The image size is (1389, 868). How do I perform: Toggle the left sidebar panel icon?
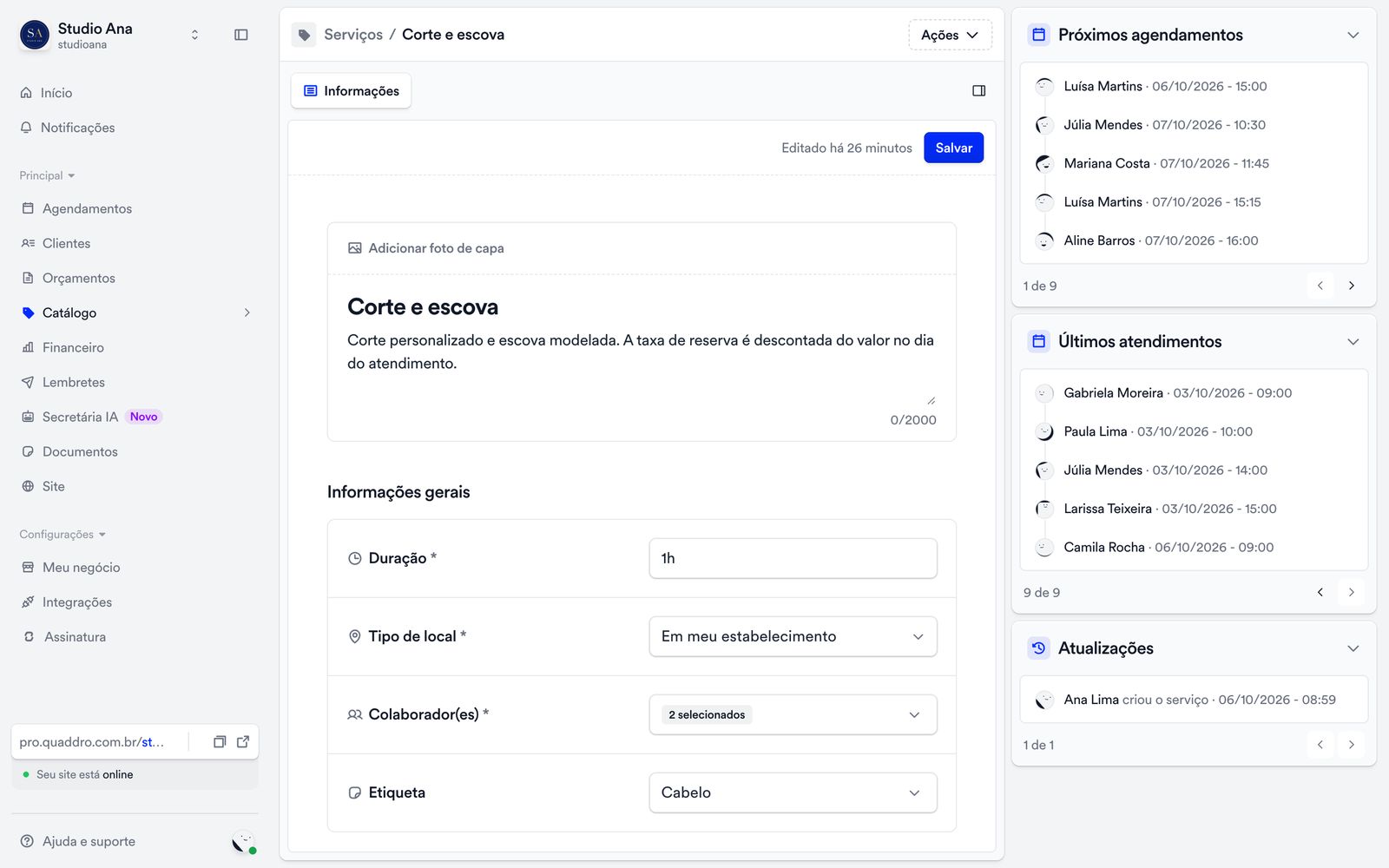pos(241,35)
